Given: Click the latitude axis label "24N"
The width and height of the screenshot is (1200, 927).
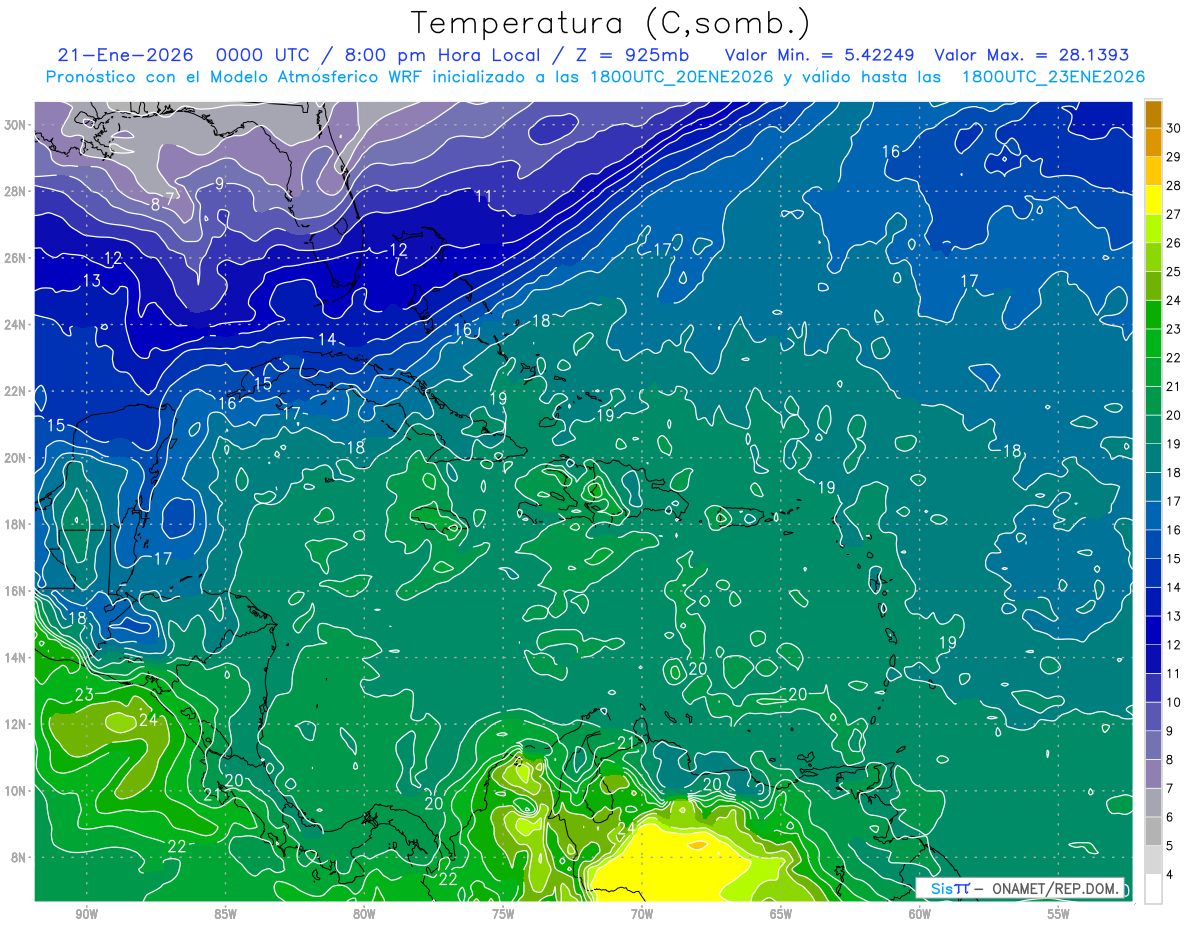Looking at the screenshot, I should point(16,325).
